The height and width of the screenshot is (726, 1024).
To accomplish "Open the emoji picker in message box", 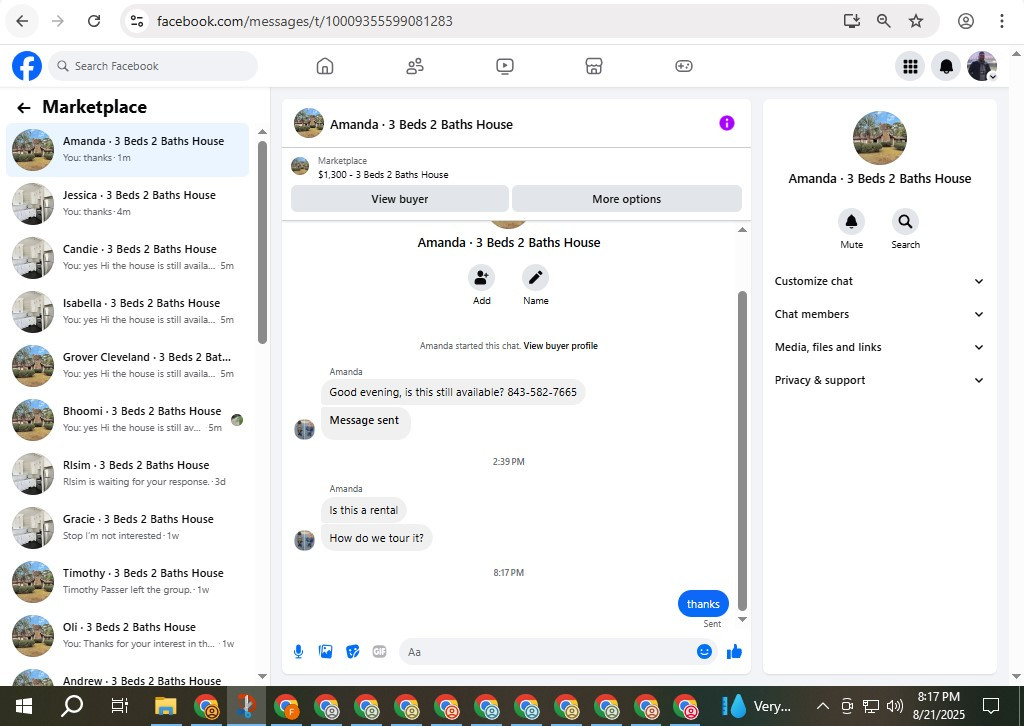I will (704, 652).
